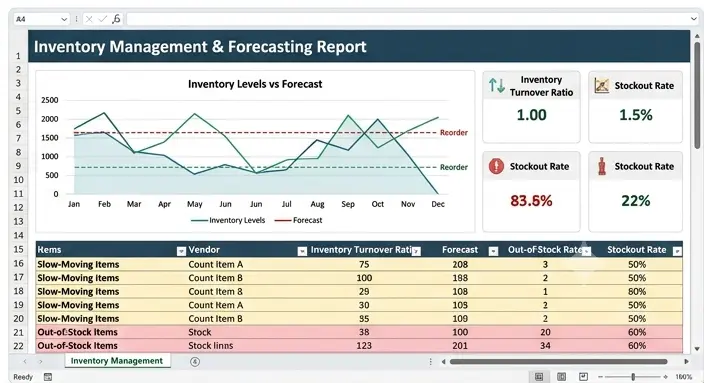Click the 22% stockout rate value
704x383 pixels.
click(x=636, y=200)
